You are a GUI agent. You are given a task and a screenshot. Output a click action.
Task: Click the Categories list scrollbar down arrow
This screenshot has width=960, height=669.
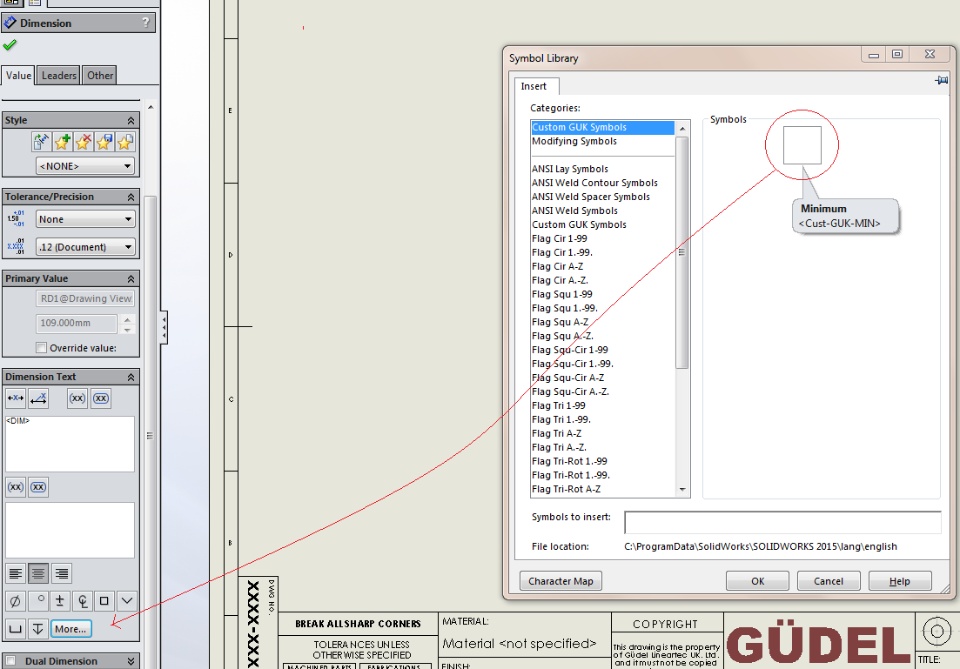(x=682, y=490)
